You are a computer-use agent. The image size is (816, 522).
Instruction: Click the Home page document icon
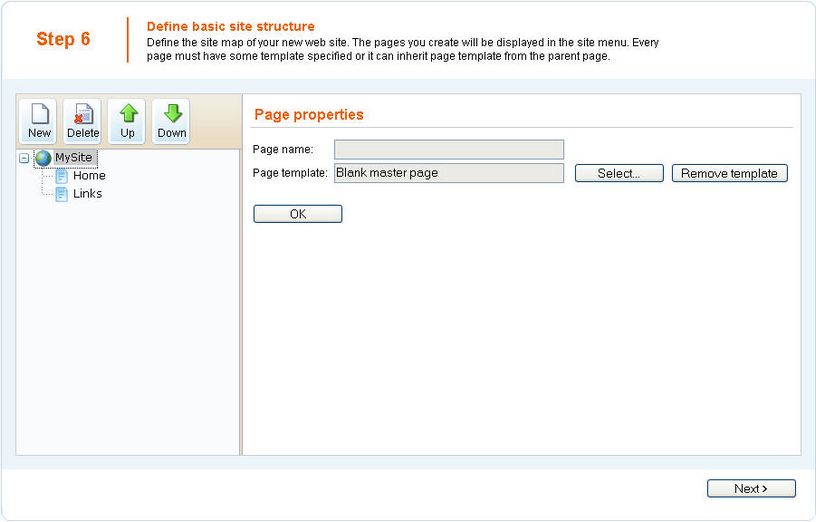(61, 176)
